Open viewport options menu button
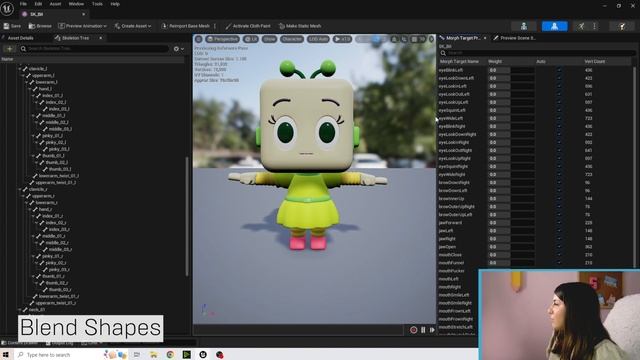This screenshot has height=360, width=640. [x=199, y=39]
